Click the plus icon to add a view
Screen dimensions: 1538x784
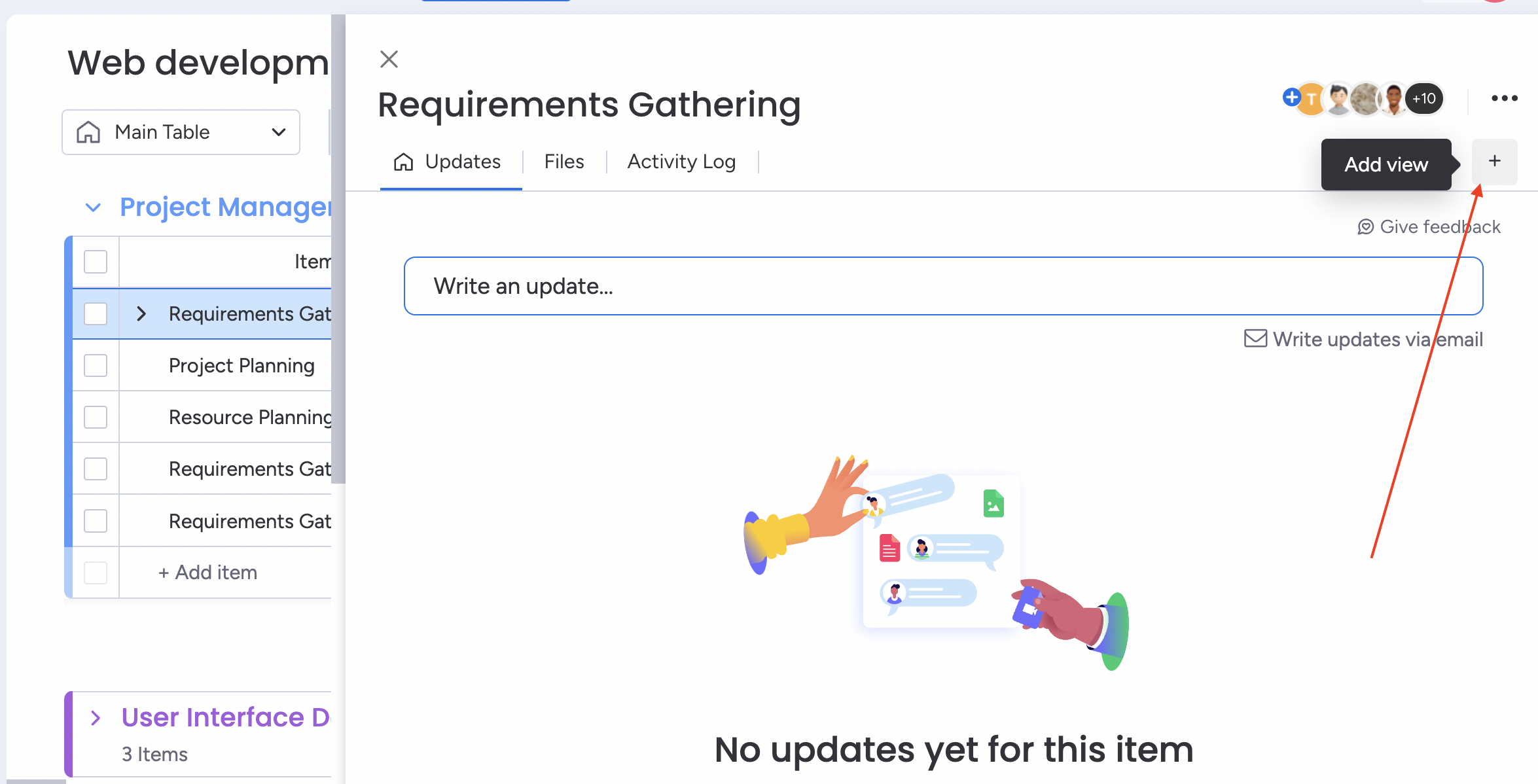pyautogui.click(x=1494, y=161)
